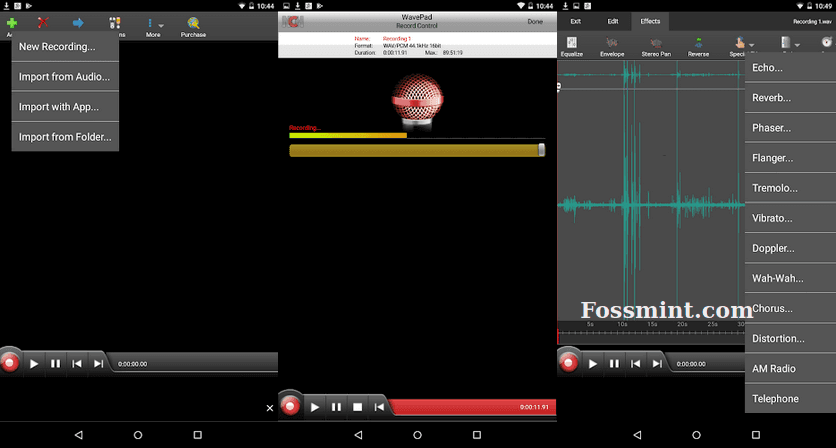Image resolution: width=836 pixels, height=448 pixels.
Task: Select Reverb... from the effects list
Action: (x=771, y=98)
